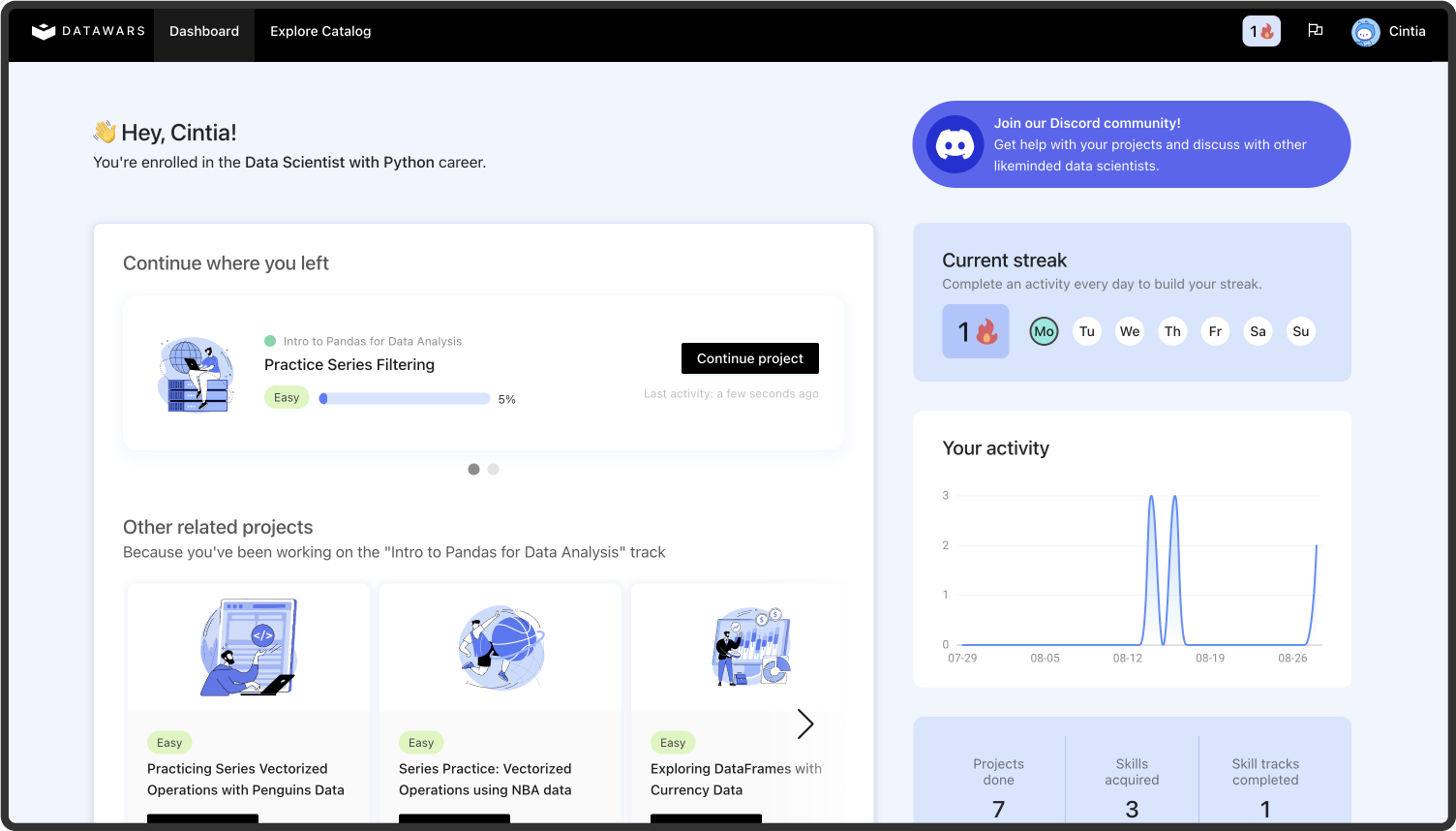The width and height of the screenshot is (1456, 831).
Task: Click the NBA data project thumbnail
Action: (500, 647)
